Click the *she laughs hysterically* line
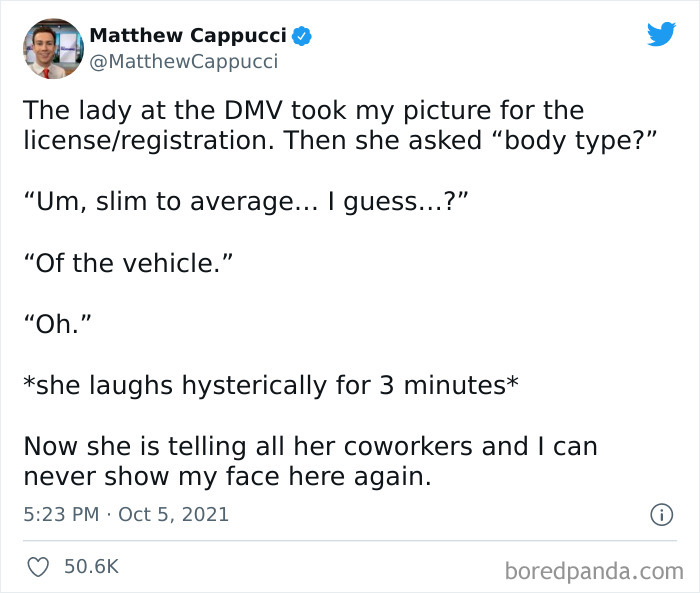 pyautogui.click(x=271, y=385)
